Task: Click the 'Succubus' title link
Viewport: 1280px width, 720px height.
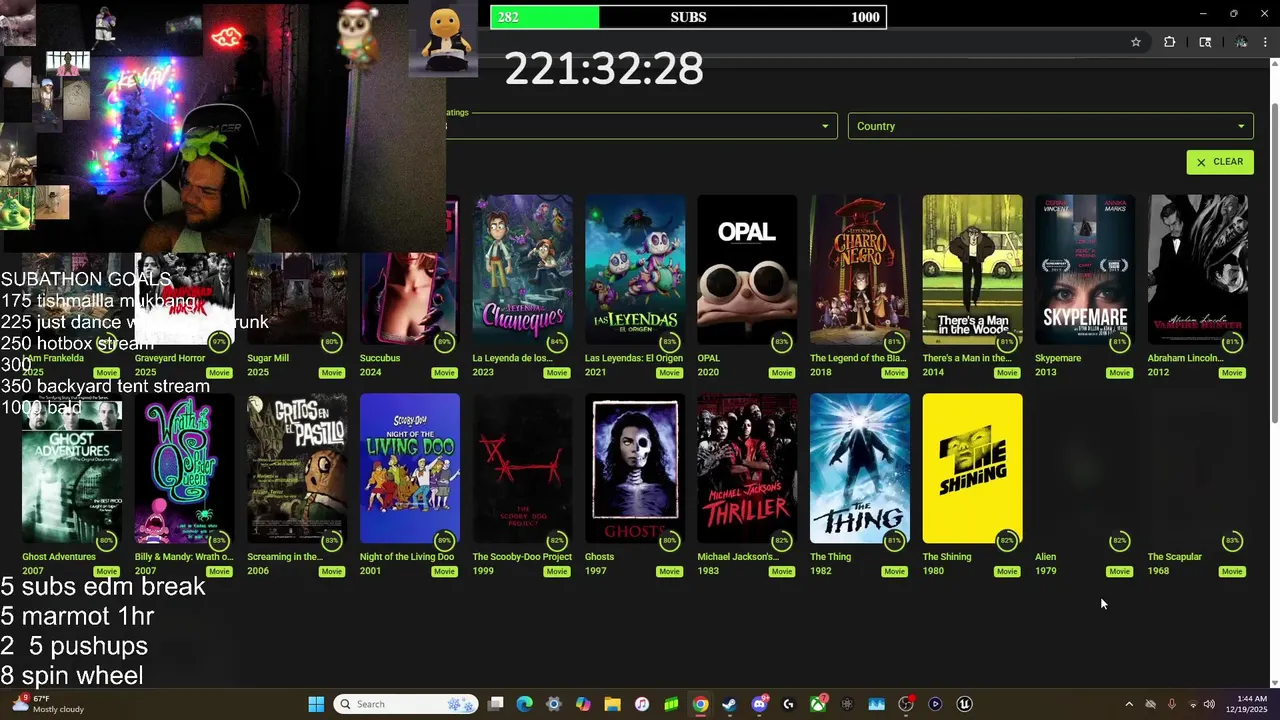Action: 380,358
